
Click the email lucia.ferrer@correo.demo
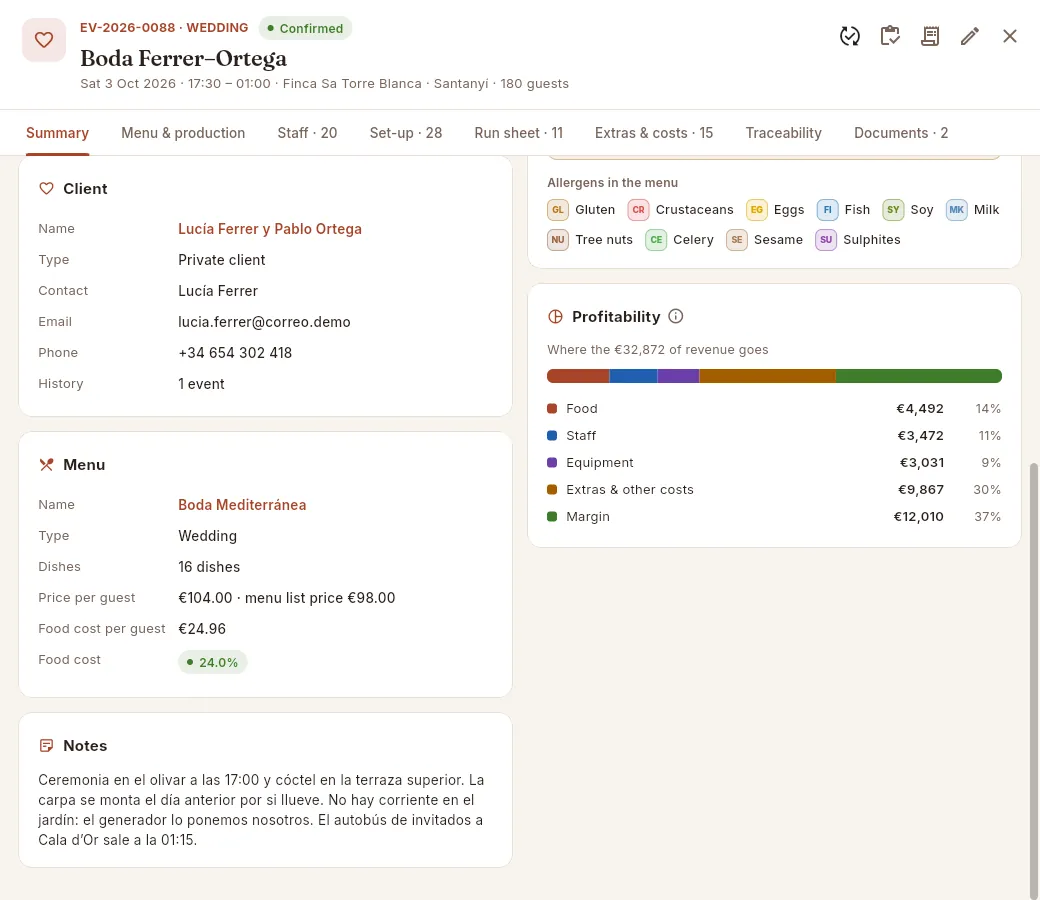click(264, 322)
